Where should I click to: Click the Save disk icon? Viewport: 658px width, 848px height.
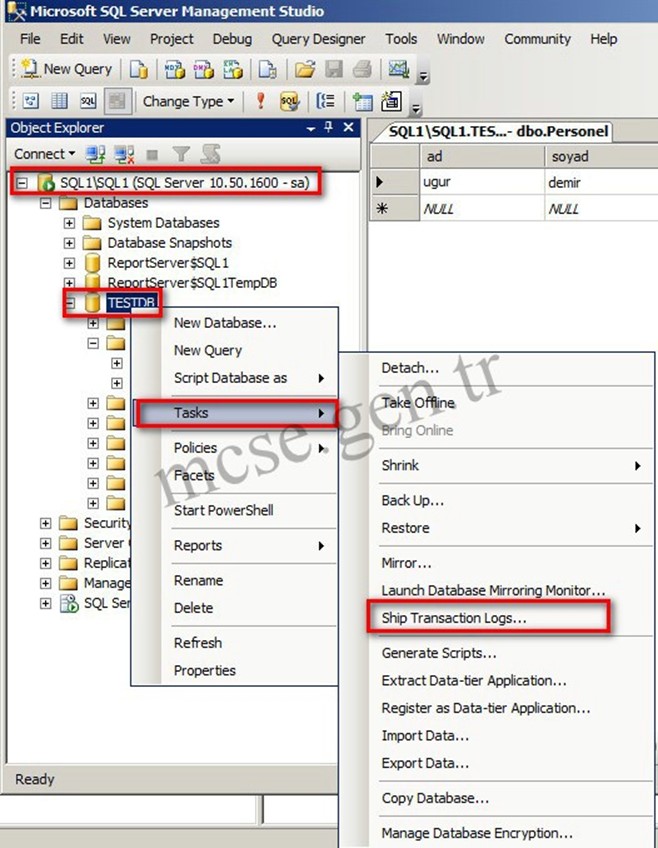pos(334,69)
